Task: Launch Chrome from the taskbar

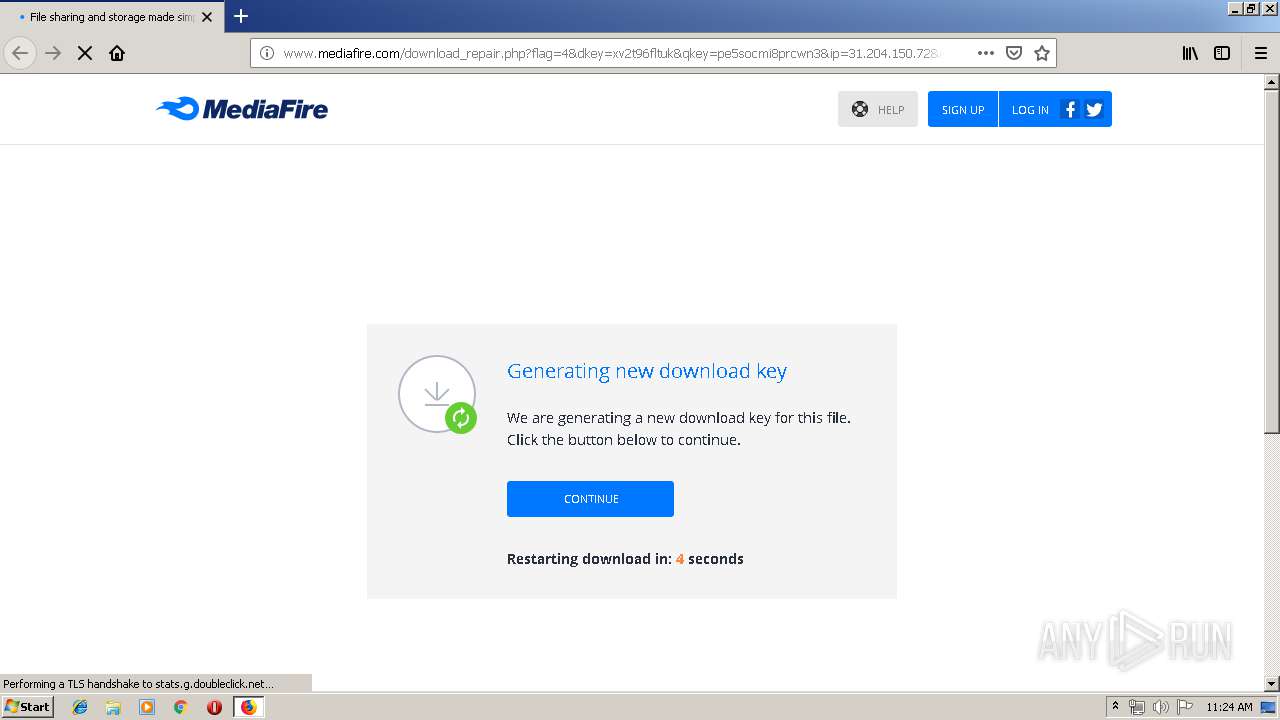Action: click(181, 707)
